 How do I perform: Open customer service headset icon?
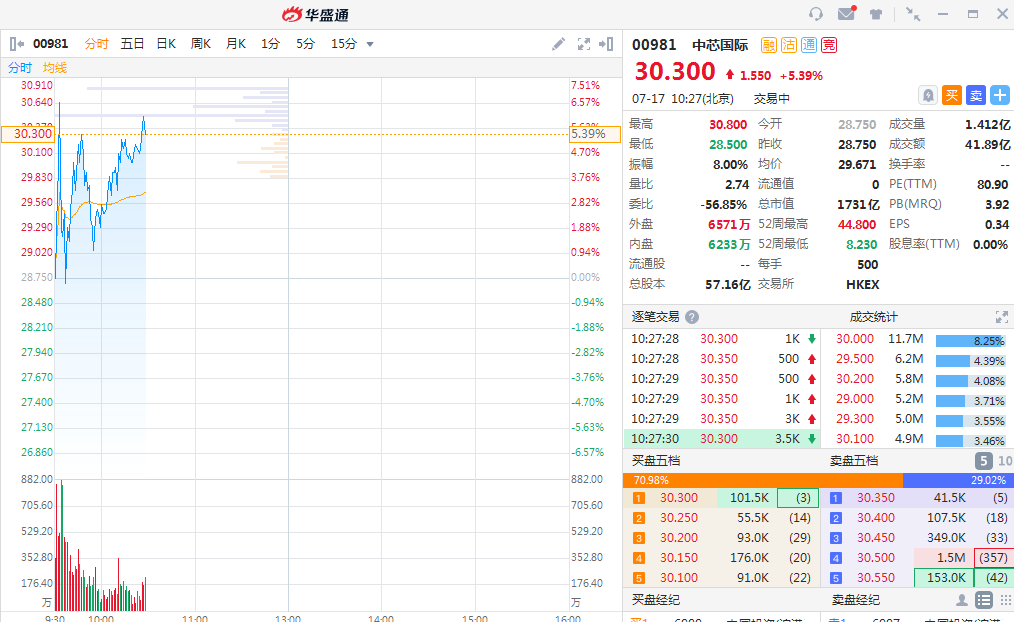click(x=816, y=14)
